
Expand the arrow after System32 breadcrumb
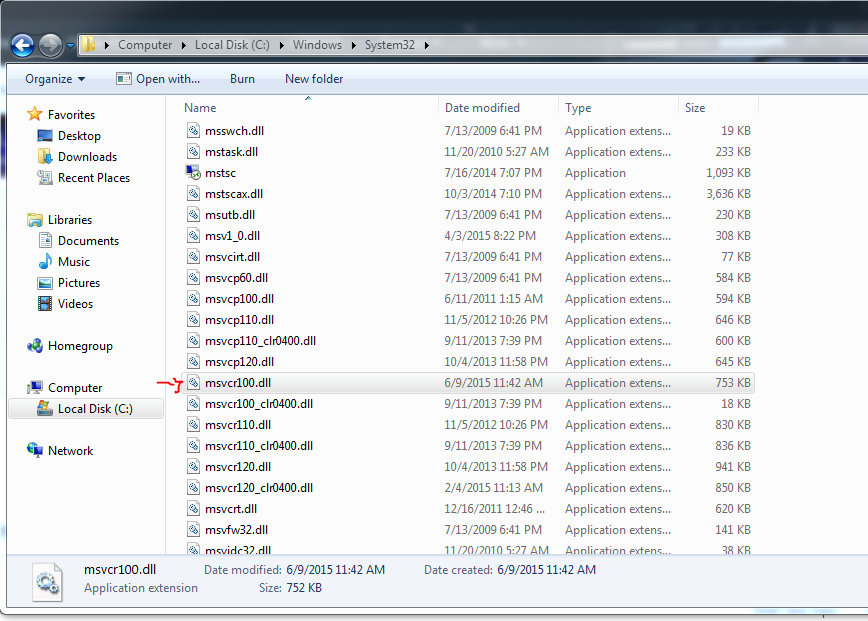point(426,45)
